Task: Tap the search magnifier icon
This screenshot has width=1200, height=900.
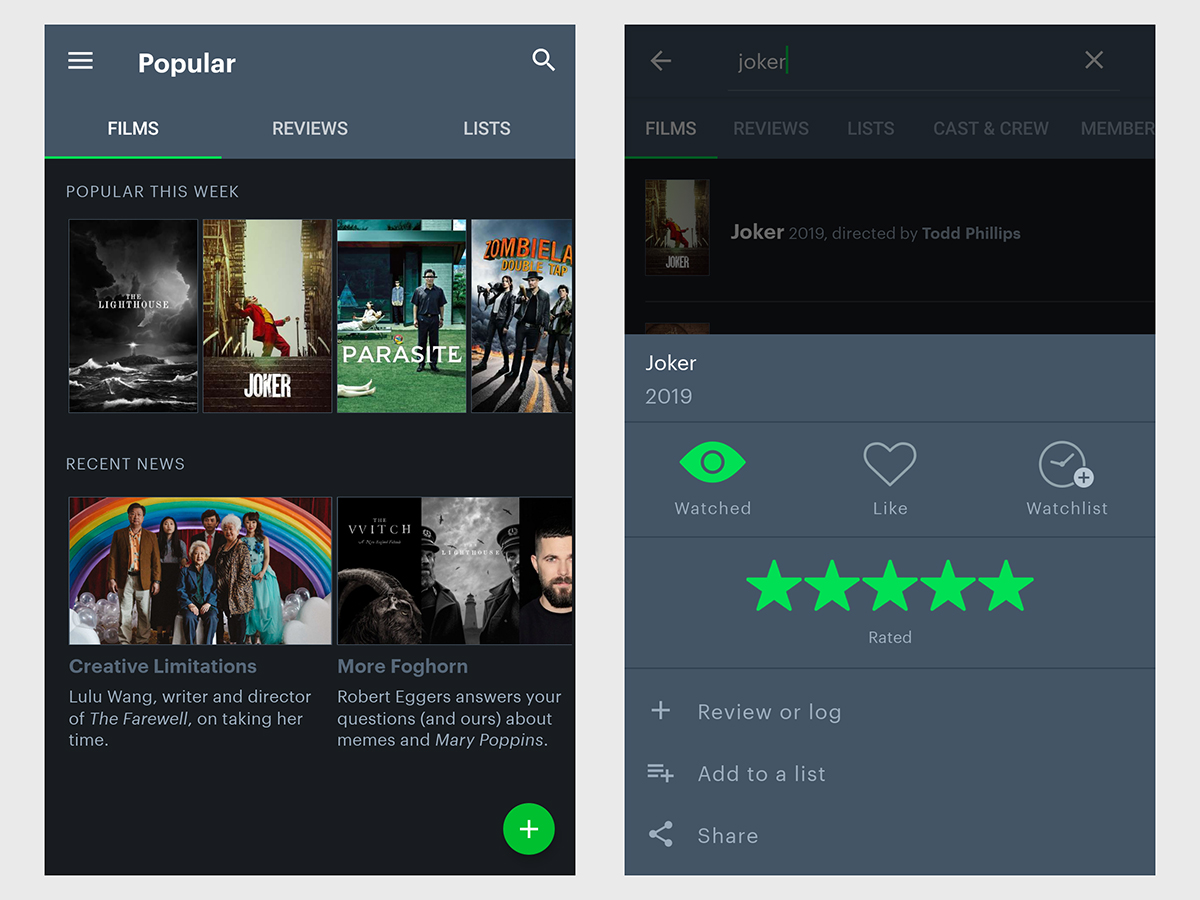Action: (x=543, y=60)
